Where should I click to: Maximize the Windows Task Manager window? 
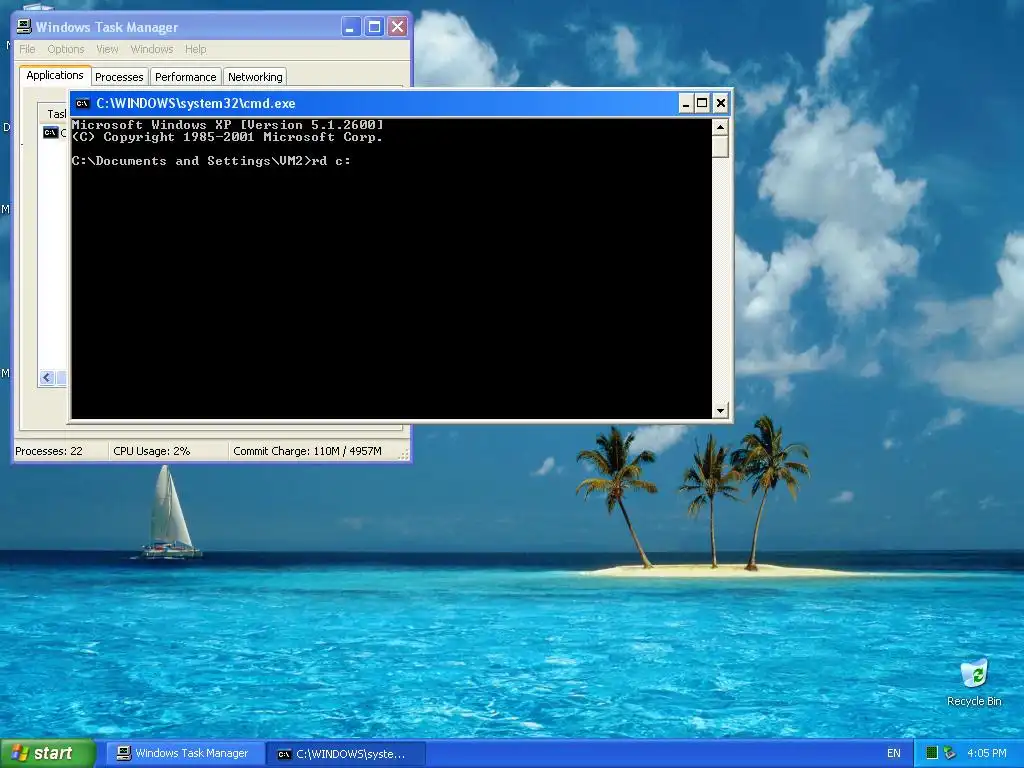click(x=374, y=27)
